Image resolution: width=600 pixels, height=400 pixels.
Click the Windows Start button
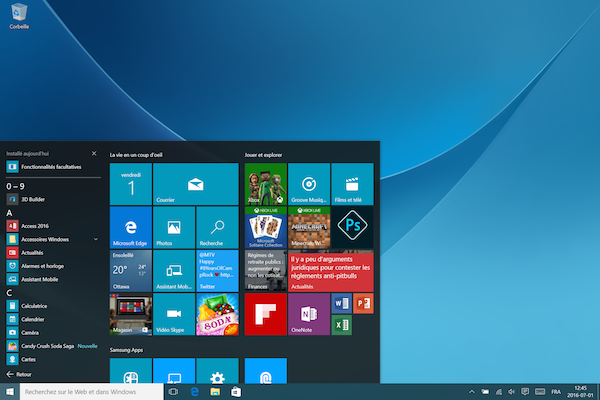10,392
